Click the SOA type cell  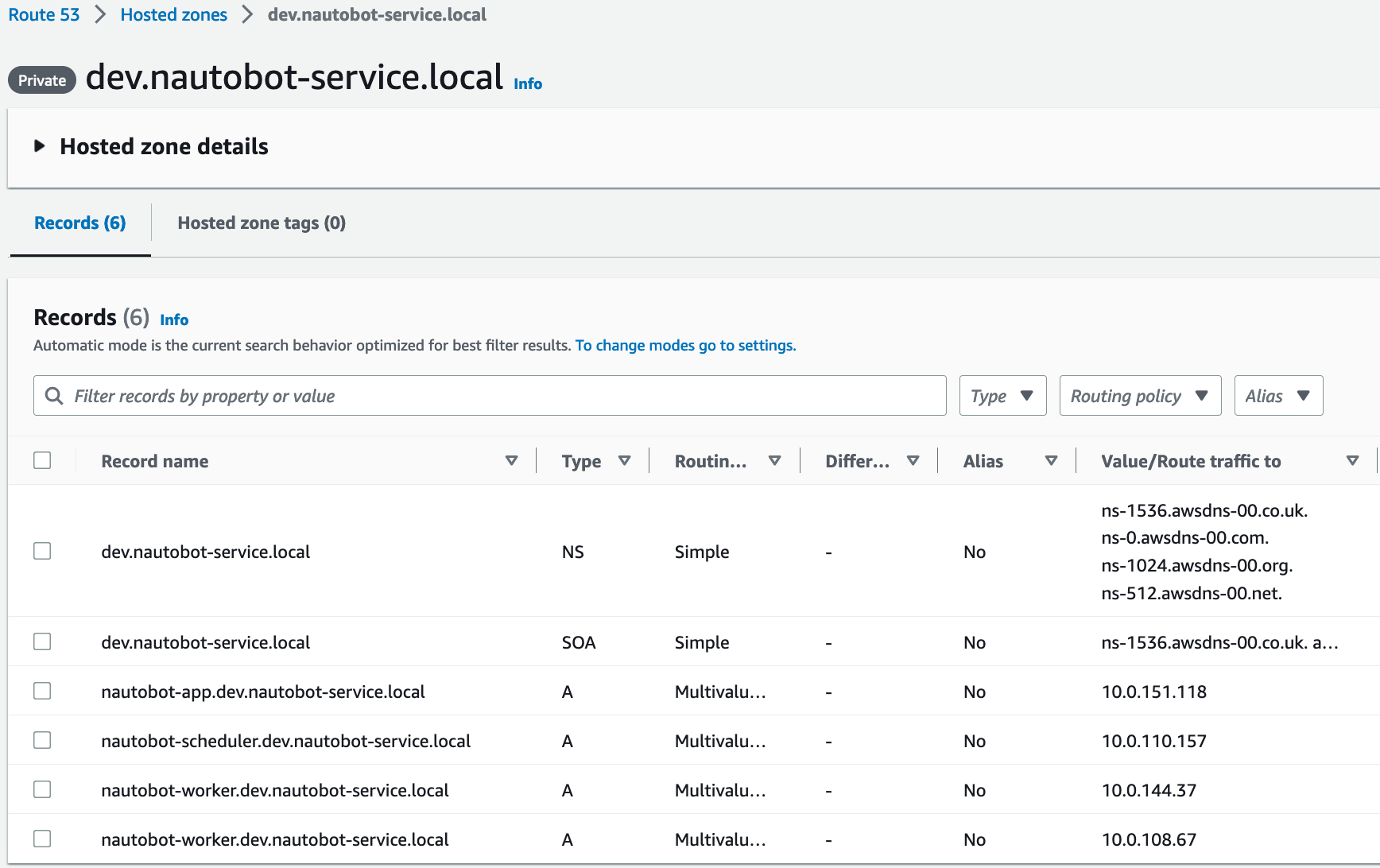tap(579, 642)
